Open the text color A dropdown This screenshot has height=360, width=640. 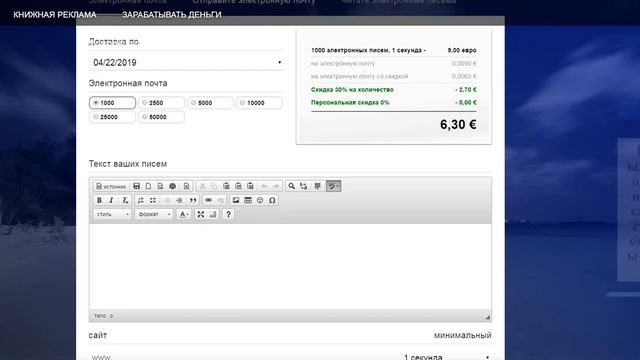[x=184, y=214]
